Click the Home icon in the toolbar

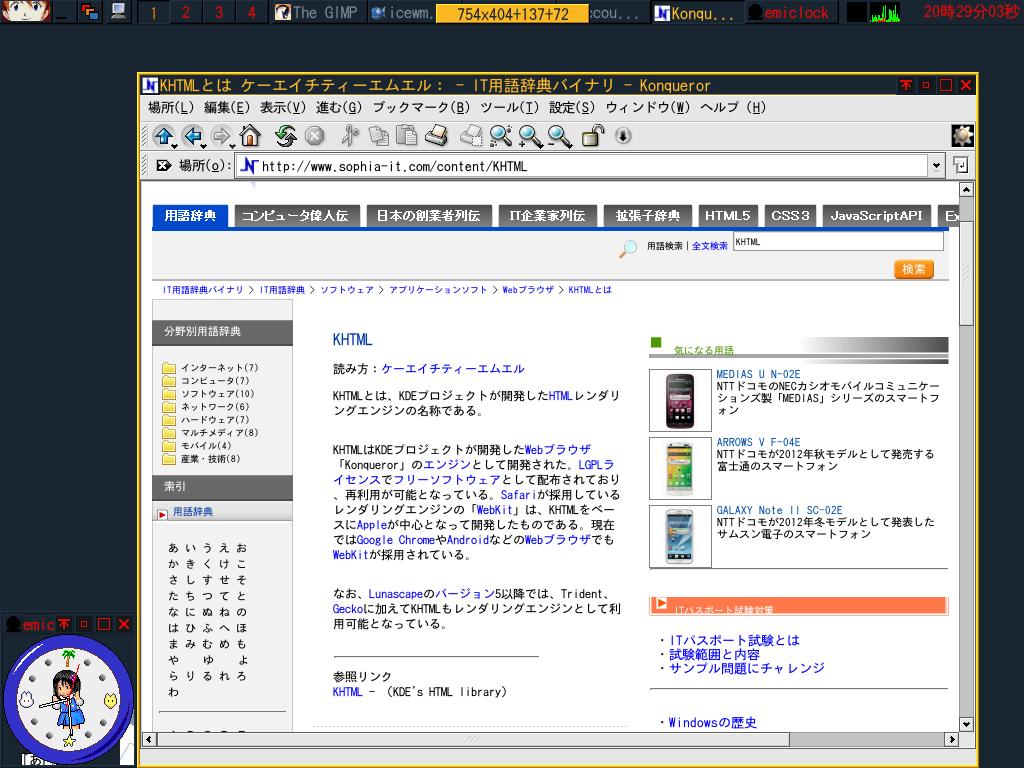(x=250, y=136)
